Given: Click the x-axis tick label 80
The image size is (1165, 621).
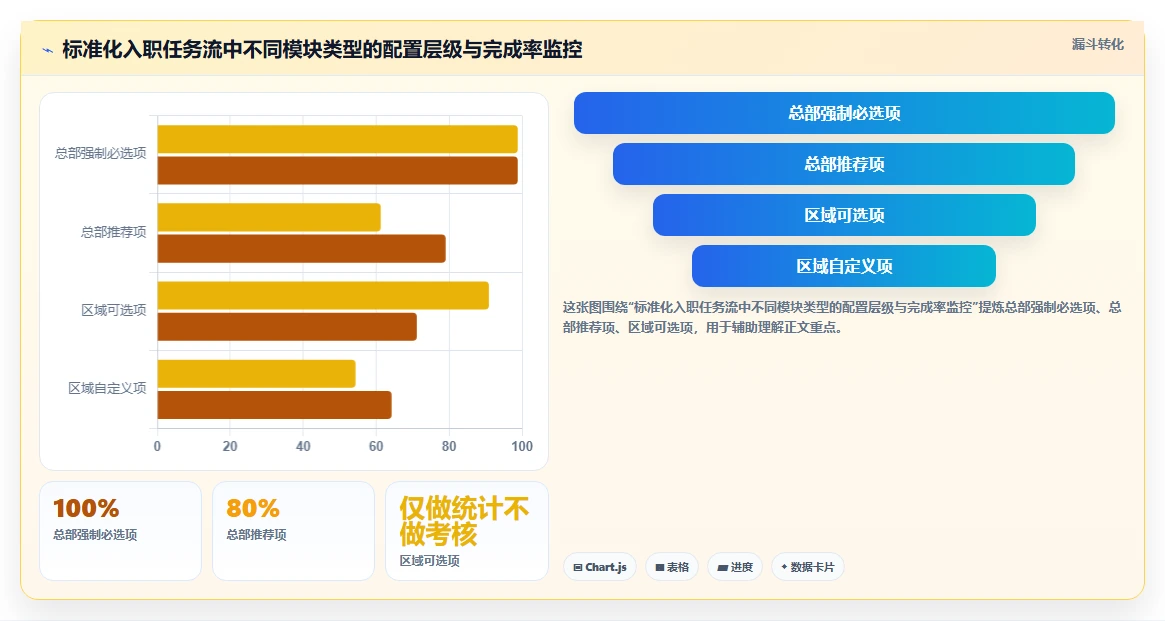Looking at the screenshot, I should click(x=449, y=446).
